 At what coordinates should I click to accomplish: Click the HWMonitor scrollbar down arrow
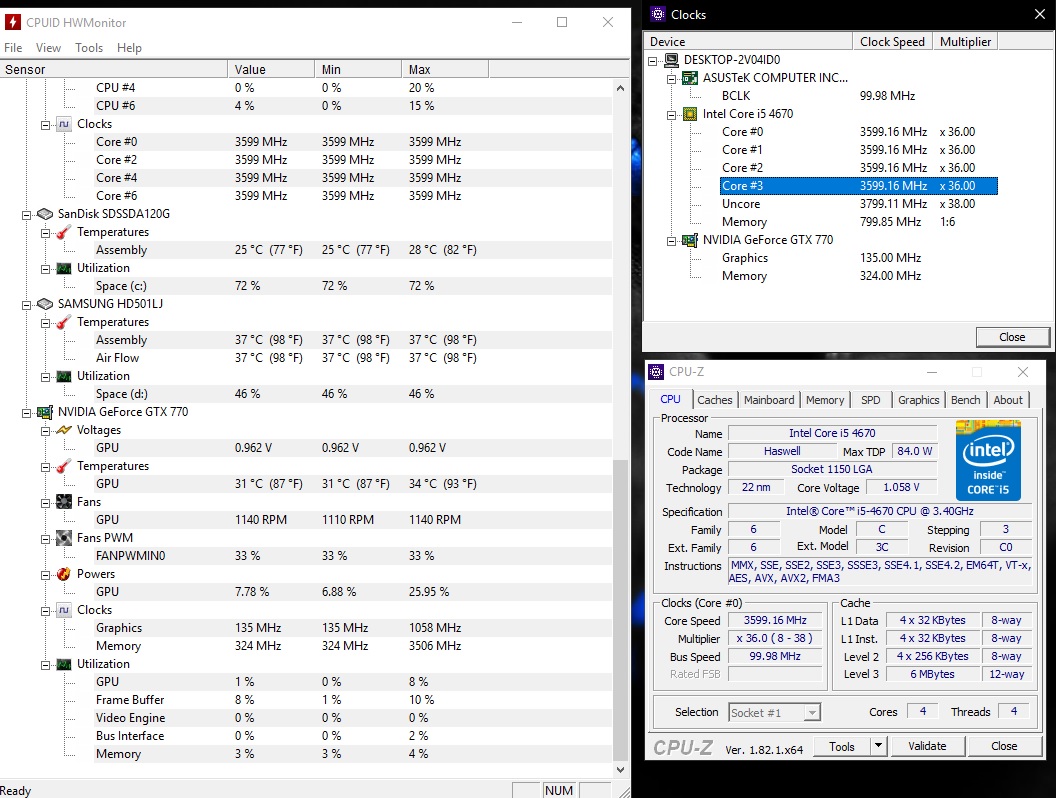pos(620,769)
